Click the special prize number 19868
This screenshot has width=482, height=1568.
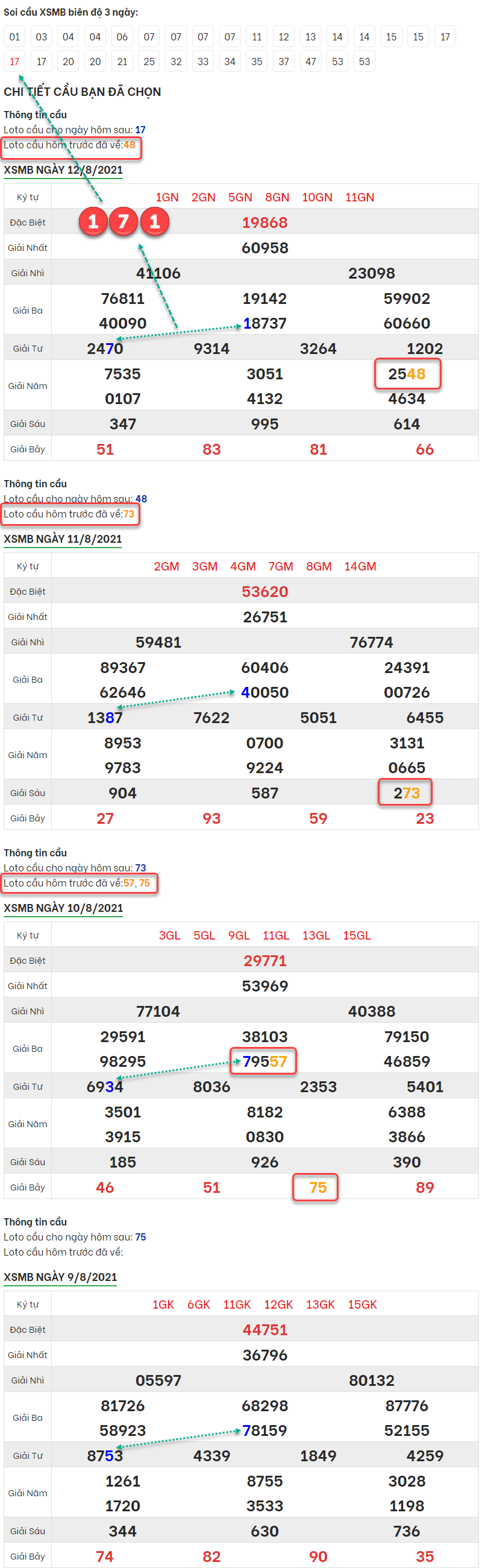coord(264,223)
